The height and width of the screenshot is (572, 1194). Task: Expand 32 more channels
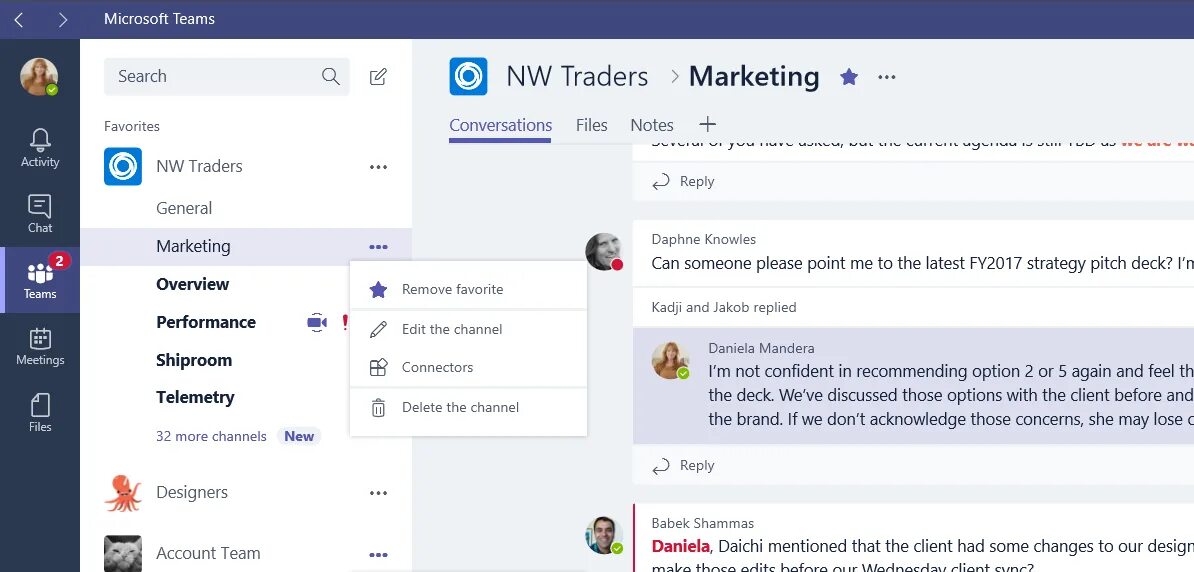211,436
